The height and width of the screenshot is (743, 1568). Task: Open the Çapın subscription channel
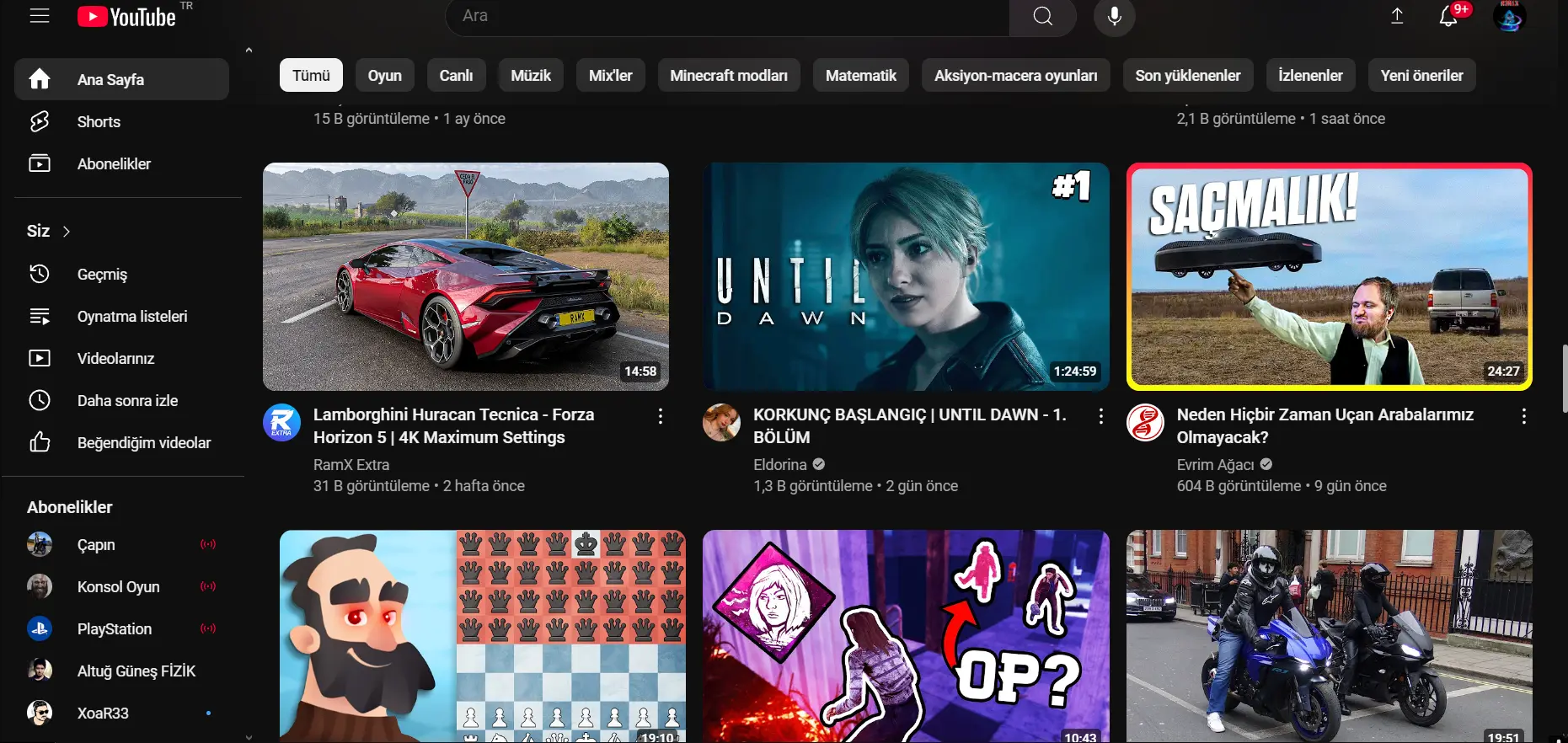click(x=121, y=544)
